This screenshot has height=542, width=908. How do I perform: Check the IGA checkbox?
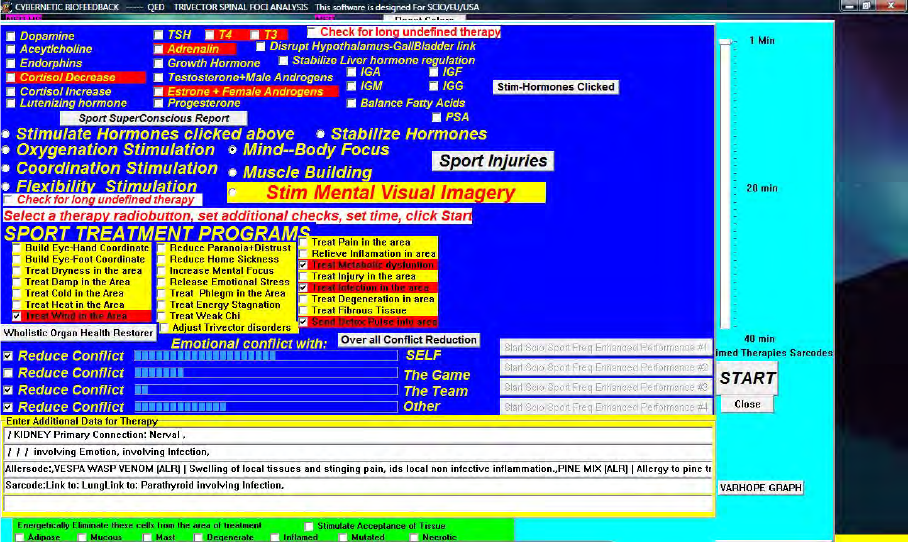(352, 72)
